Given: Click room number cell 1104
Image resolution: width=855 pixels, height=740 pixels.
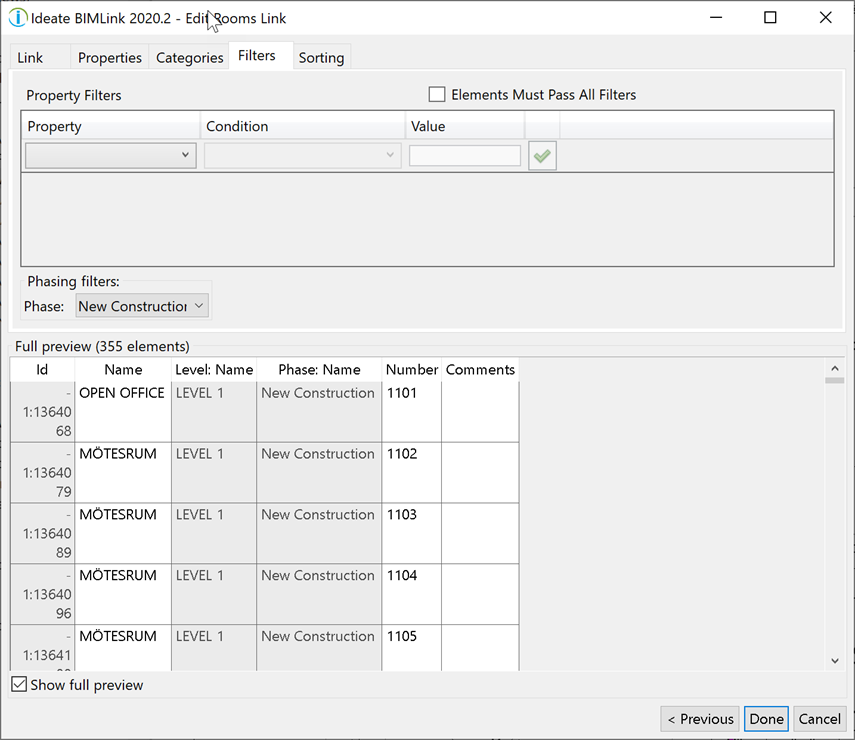Looking at the screenshot, I should click(x=412, y=594).
